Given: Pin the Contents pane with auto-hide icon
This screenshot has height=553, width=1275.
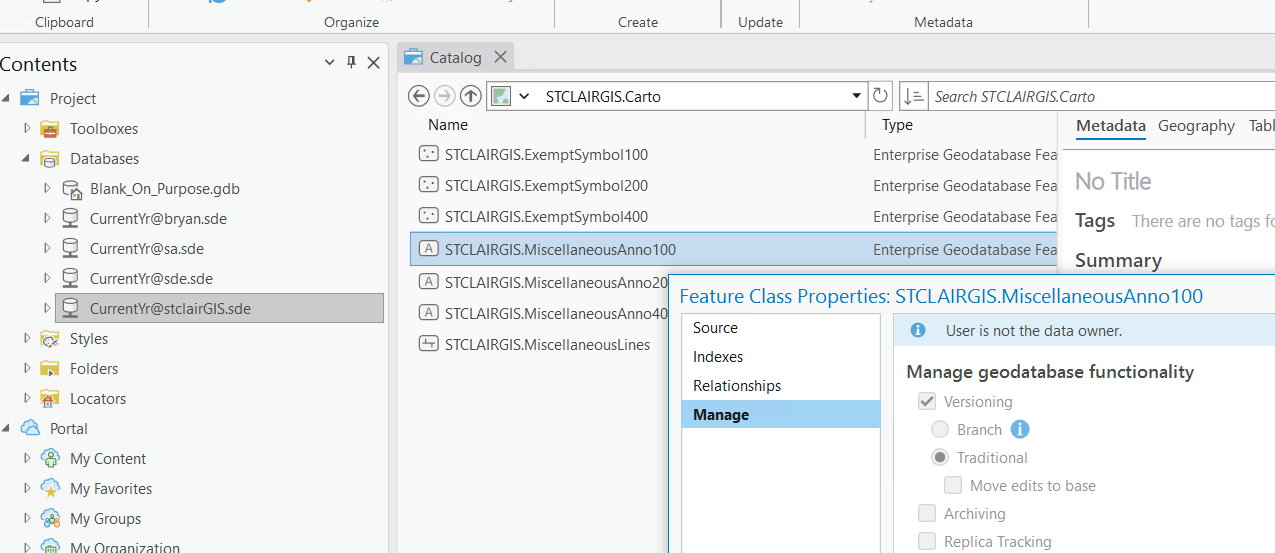Looking at the screenshot, I should pyautogui.click(x=351, y=63).
